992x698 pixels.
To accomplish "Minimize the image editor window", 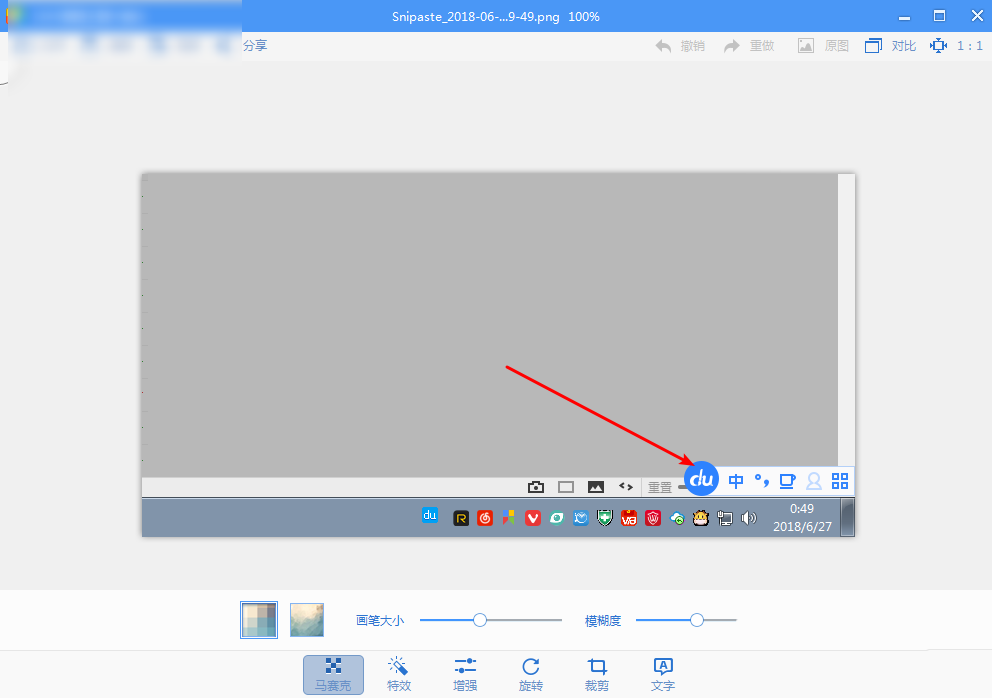I will [905, 15].
